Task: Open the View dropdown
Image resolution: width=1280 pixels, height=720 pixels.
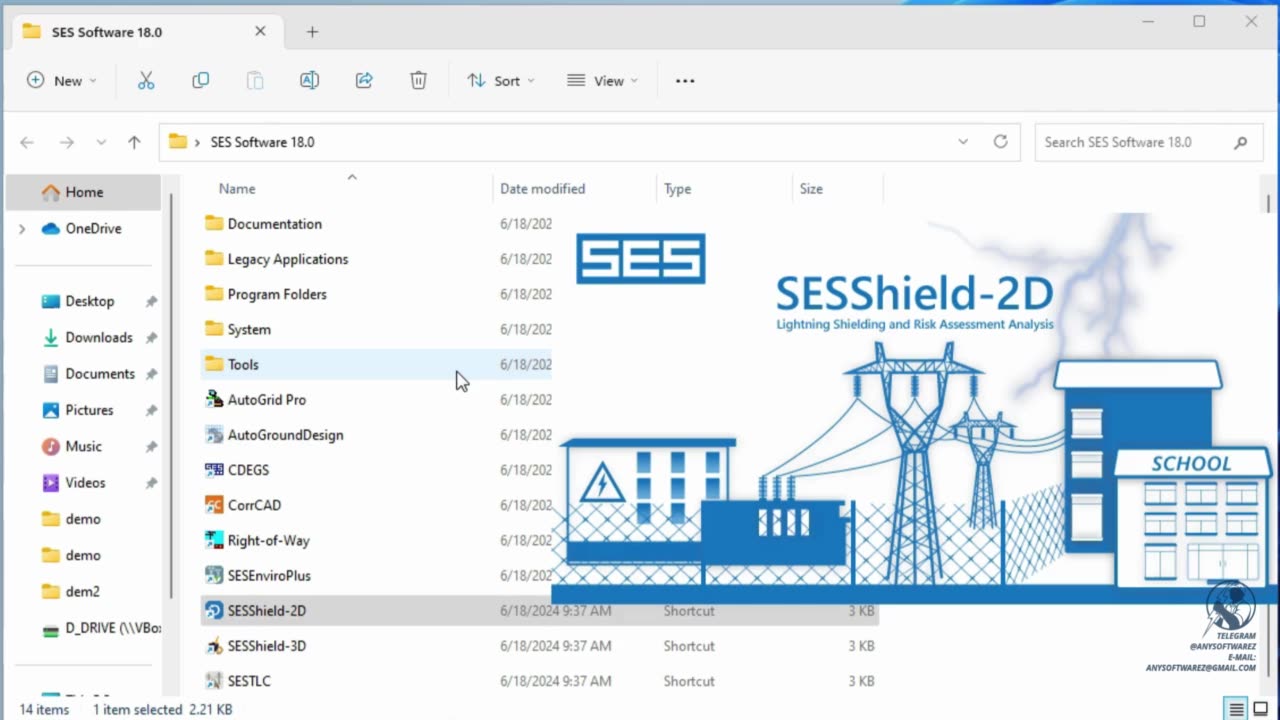Action: [602, 81]
